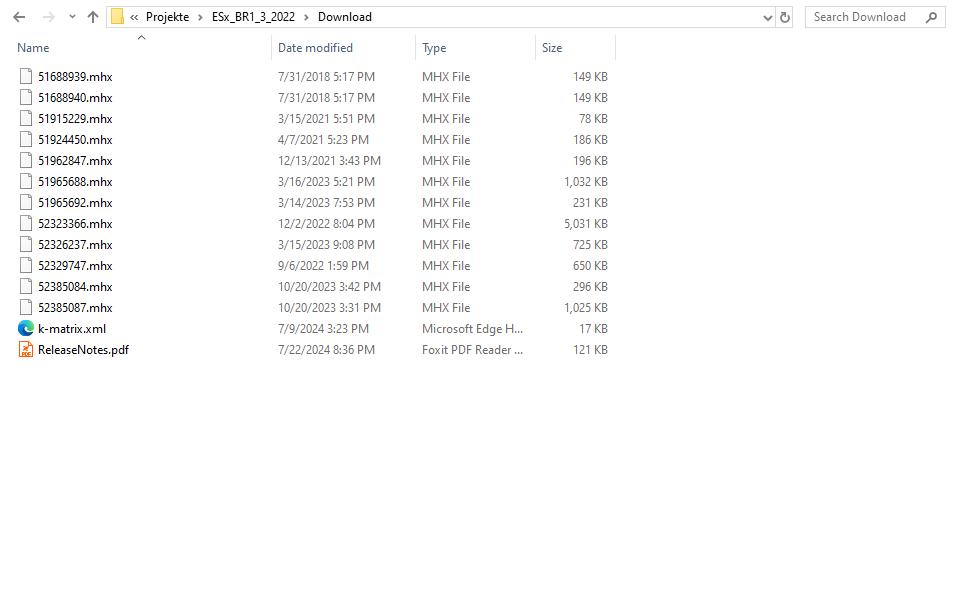Select file name 52323366.mhx

75,223
